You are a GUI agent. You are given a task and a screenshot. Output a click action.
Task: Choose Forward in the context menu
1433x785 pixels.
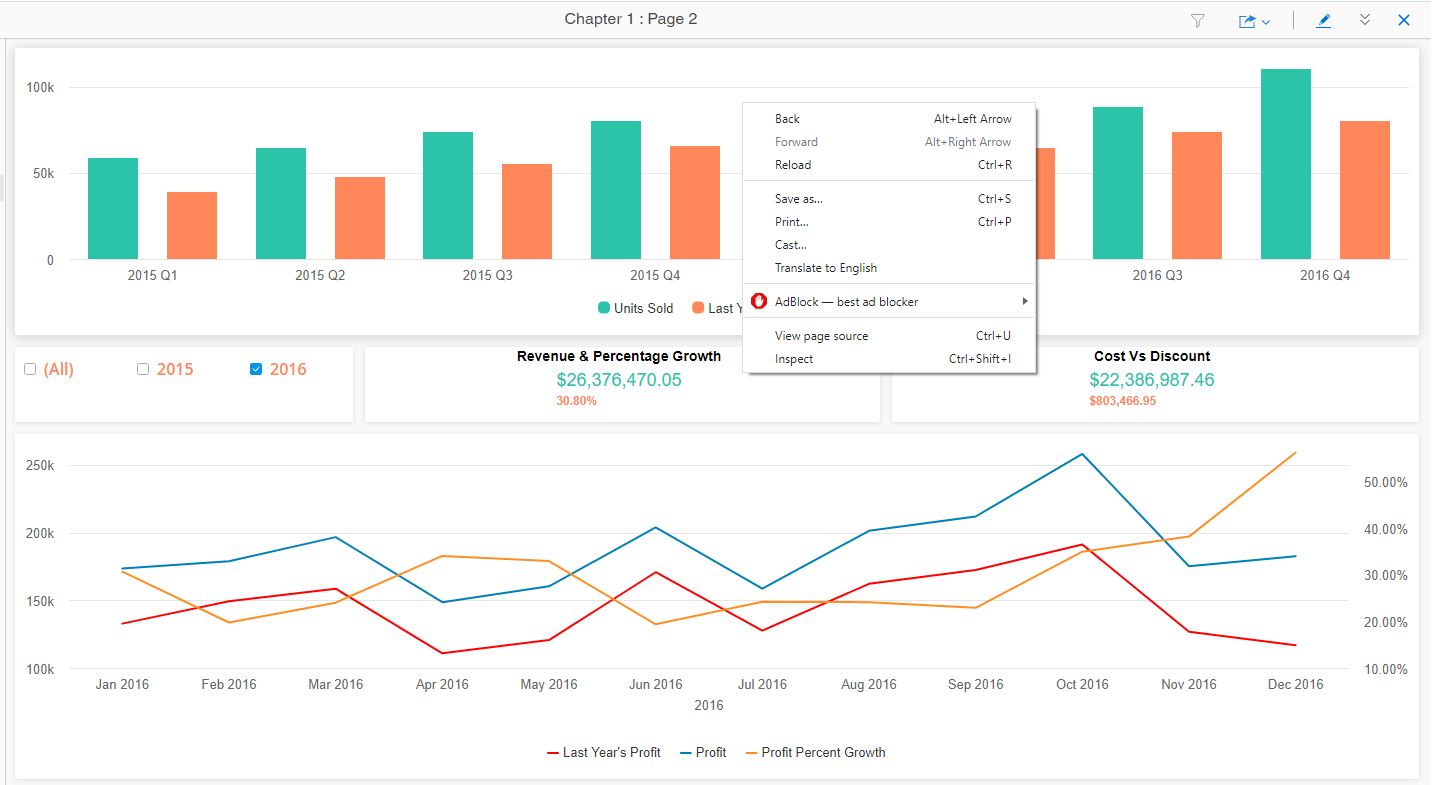[x=890, y=142]
